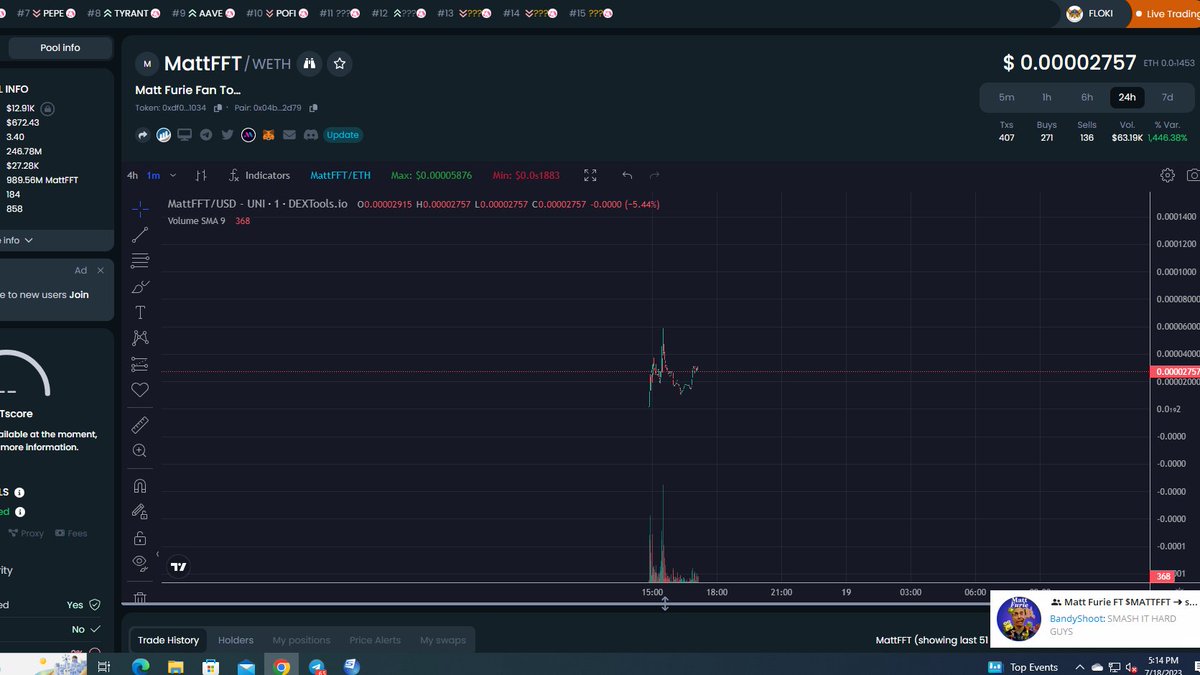The image size is (1200, 675).
Task: Switch chart to 4h timeframe
Action: click(x=132, y=175)
